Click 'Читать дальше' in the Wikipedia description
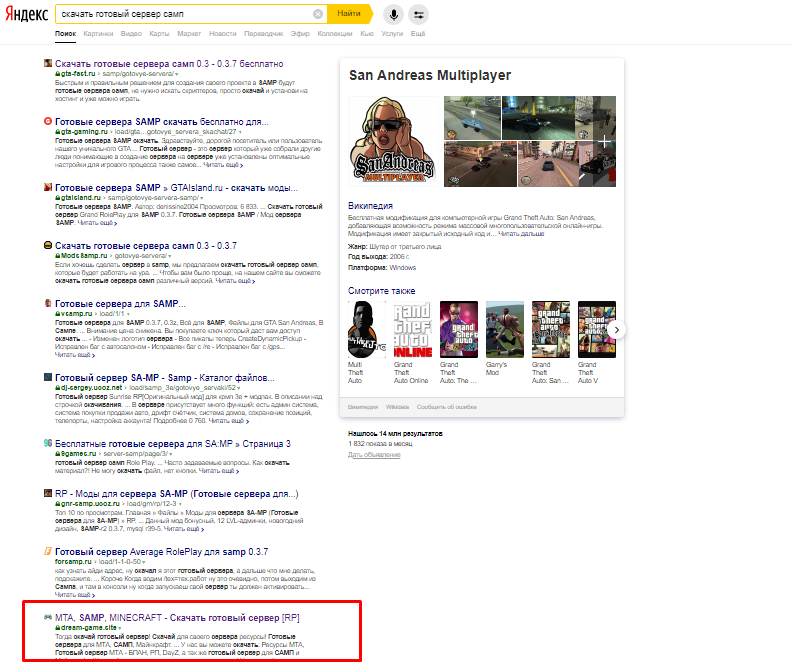 [x=521, y=234]
